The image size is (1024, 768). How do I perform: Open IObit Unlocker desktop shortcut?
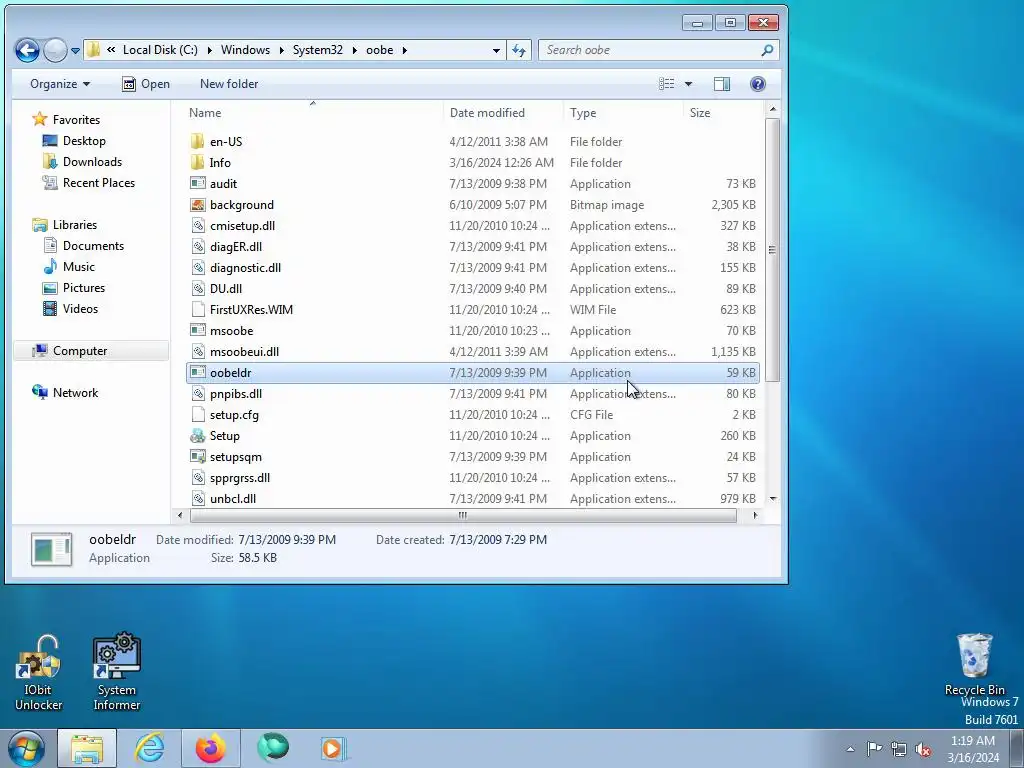click(38, 673)
